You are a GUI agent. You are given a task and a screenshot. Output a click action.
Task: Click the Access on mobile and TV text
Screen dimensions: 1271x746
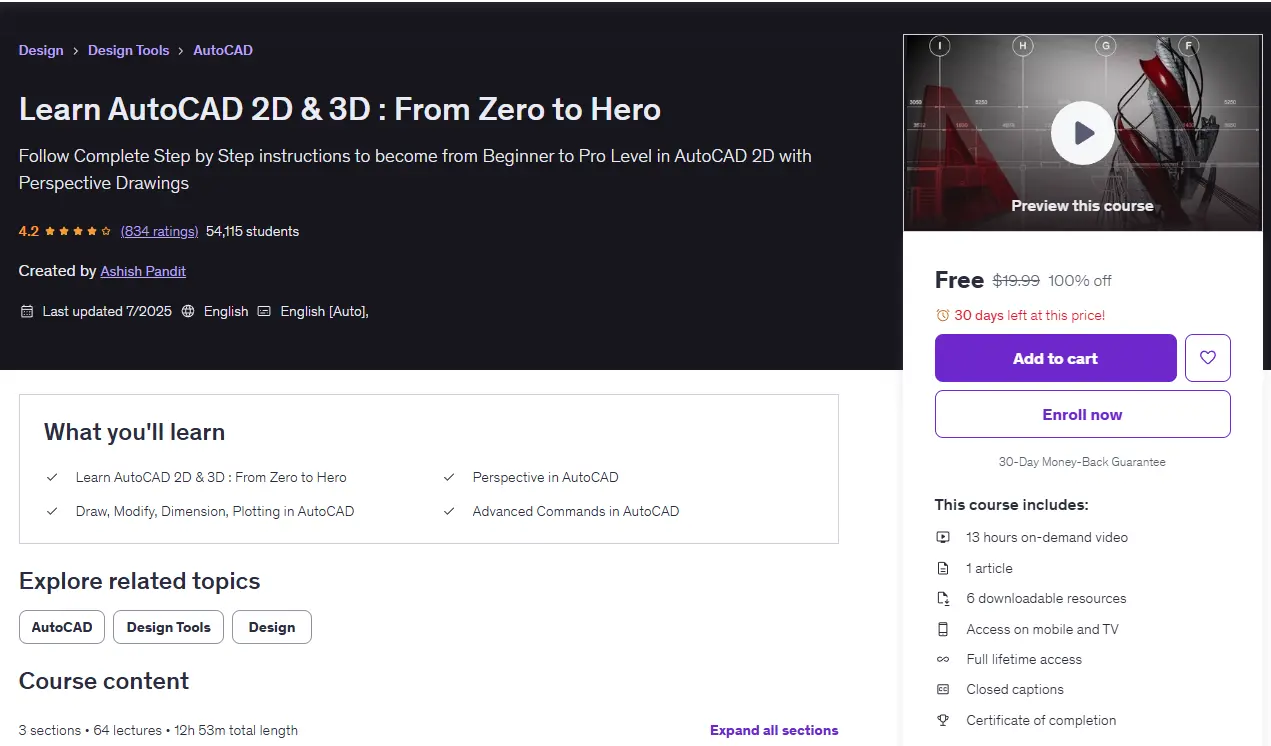(1042, 629)
